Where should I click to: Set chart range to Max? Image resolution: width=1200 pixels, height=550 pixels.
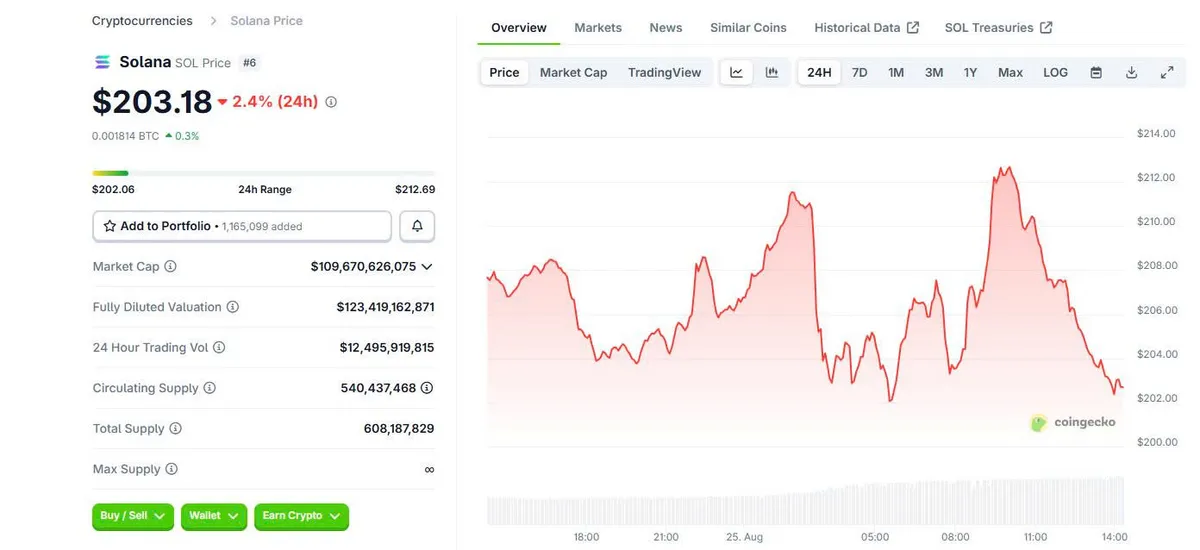[1010, 72]
